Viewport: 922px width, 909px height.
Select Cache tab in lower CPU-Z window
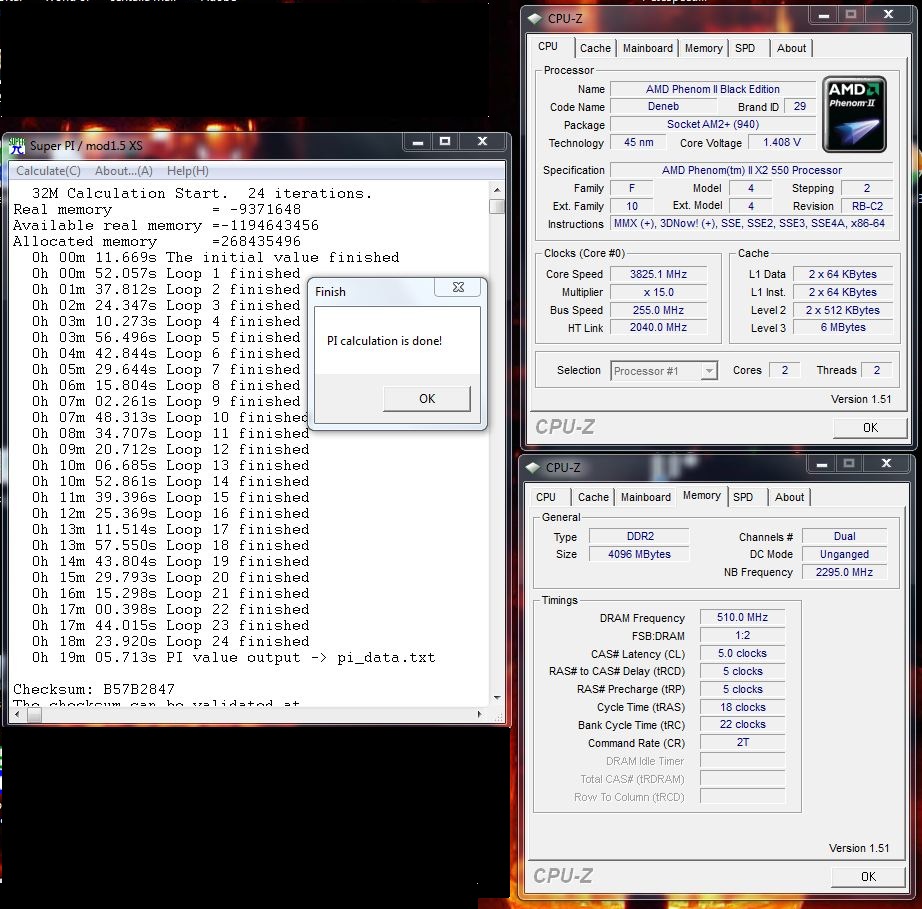tap(593, 497)
